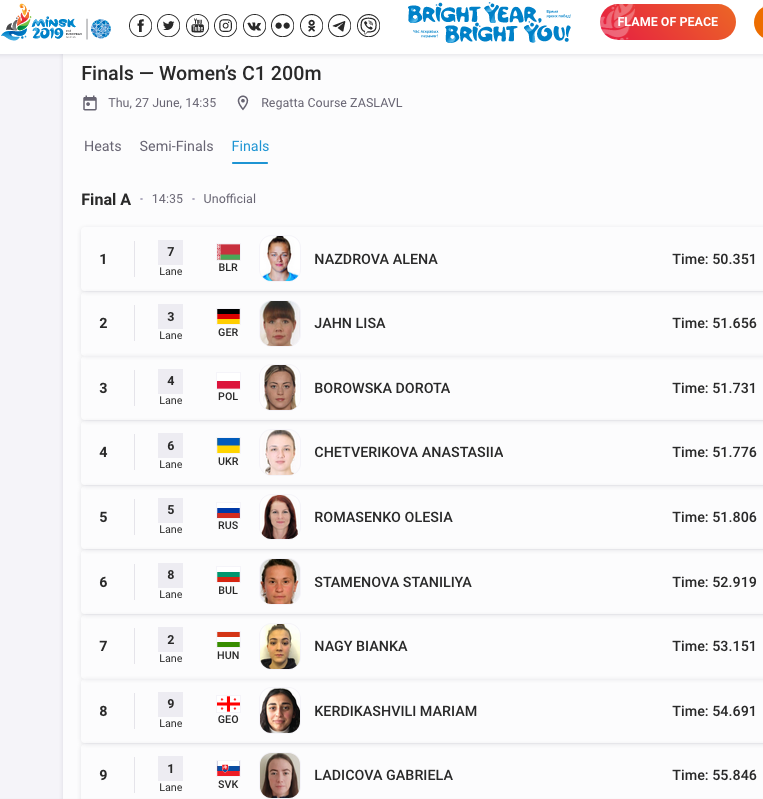Open athlete Nazdrova Alena's name link

tap(376, 259)
